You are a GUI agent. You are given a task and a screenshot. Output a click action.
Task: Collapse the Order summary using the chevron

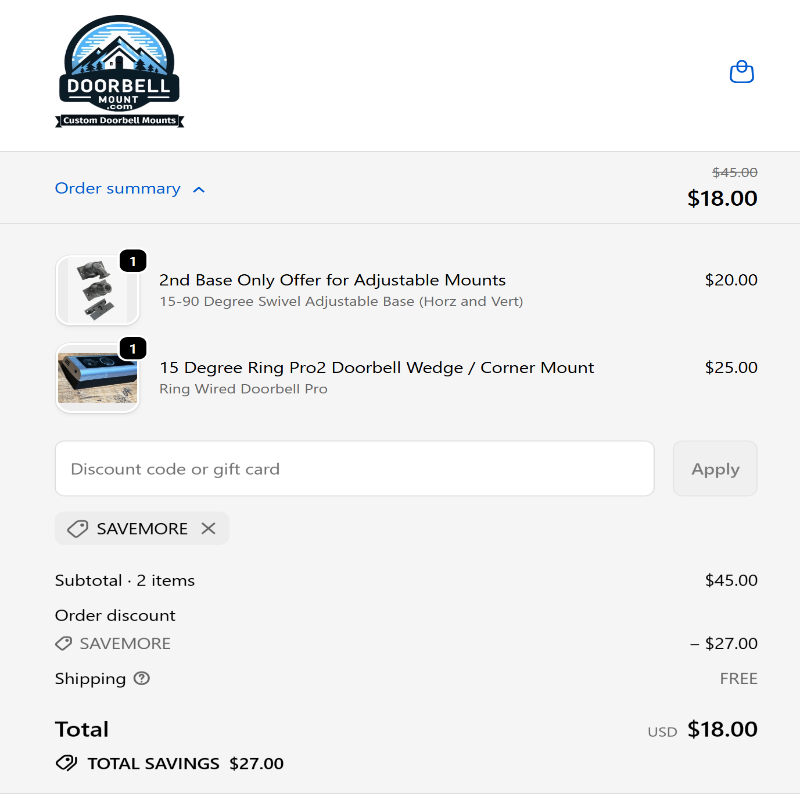pos(199,189)
